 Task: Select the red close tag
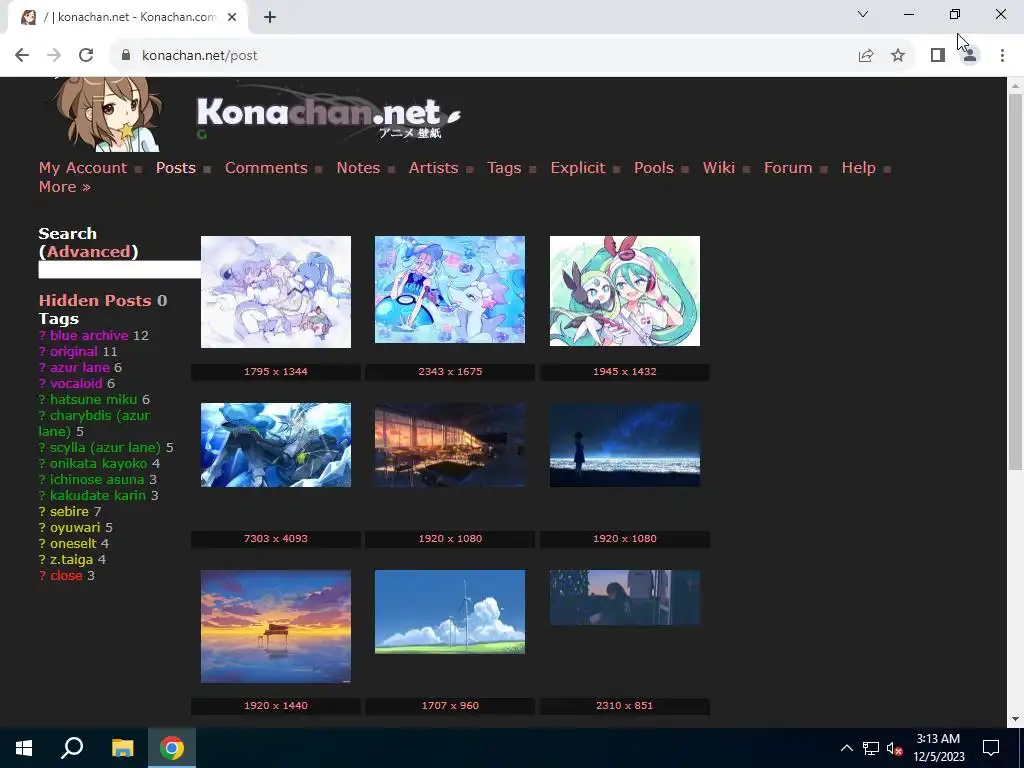[66, 575]
